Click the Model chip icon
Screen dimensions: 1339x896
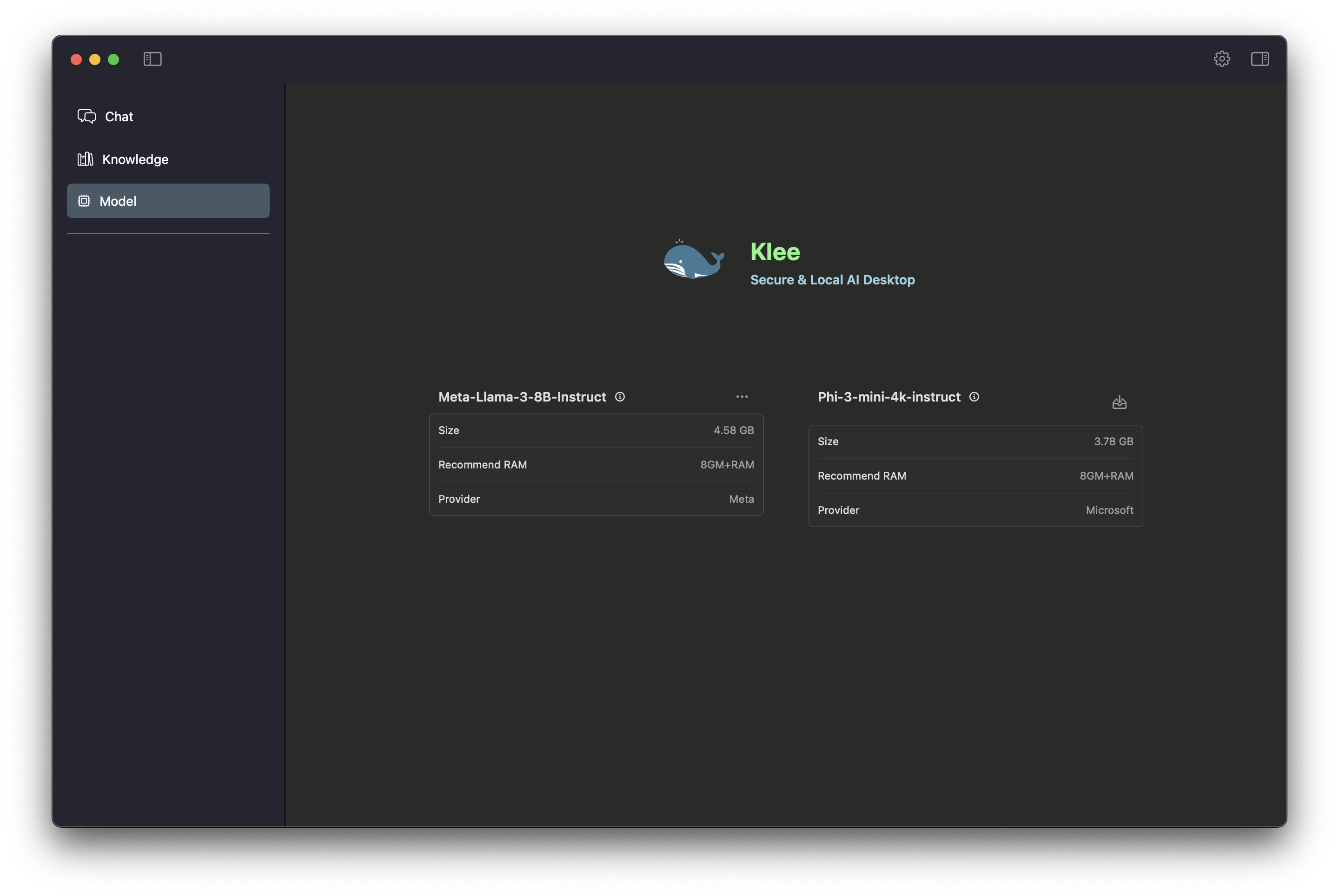tap(84, 201)
